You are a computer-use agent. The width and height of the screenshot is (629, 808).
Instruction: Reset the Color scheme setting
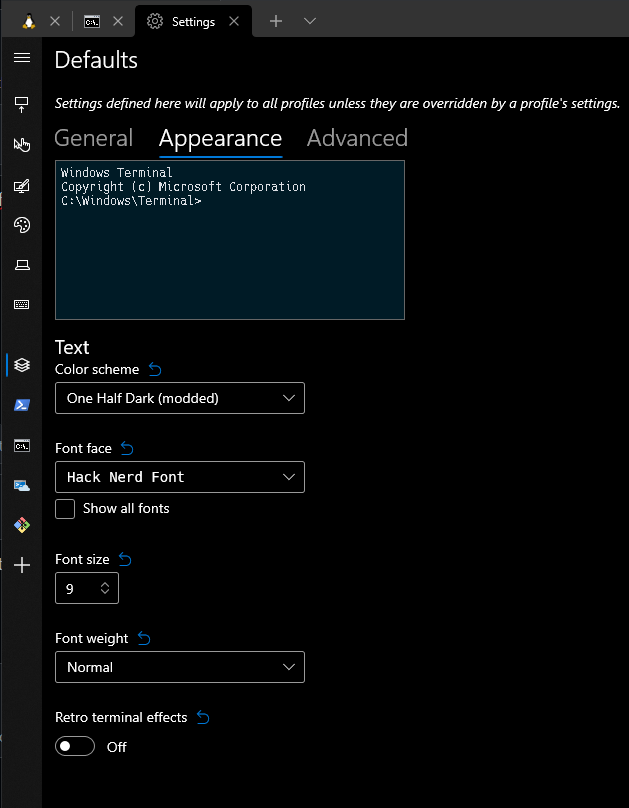(x=155, y=369)
